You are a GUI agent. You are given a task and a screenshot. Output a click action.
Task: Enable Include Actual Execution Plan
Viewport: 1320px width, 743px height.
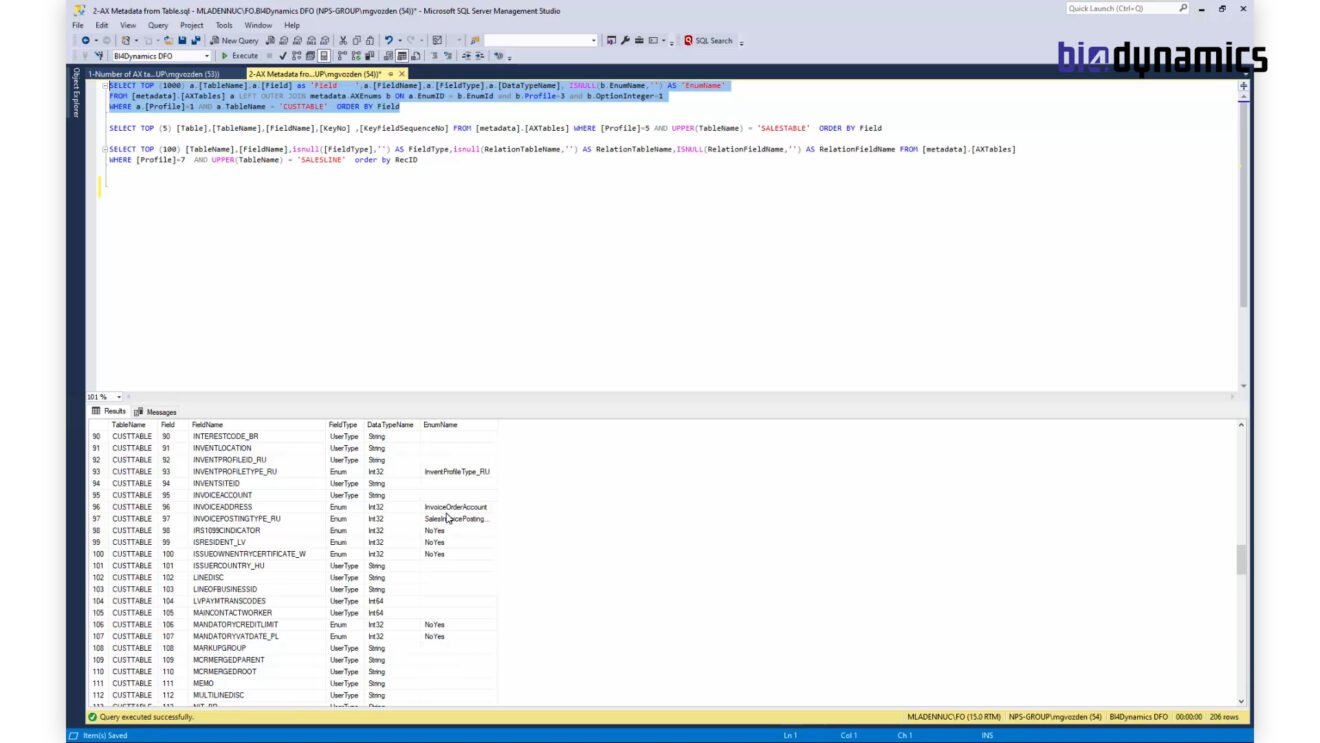(x=342, y=55)
